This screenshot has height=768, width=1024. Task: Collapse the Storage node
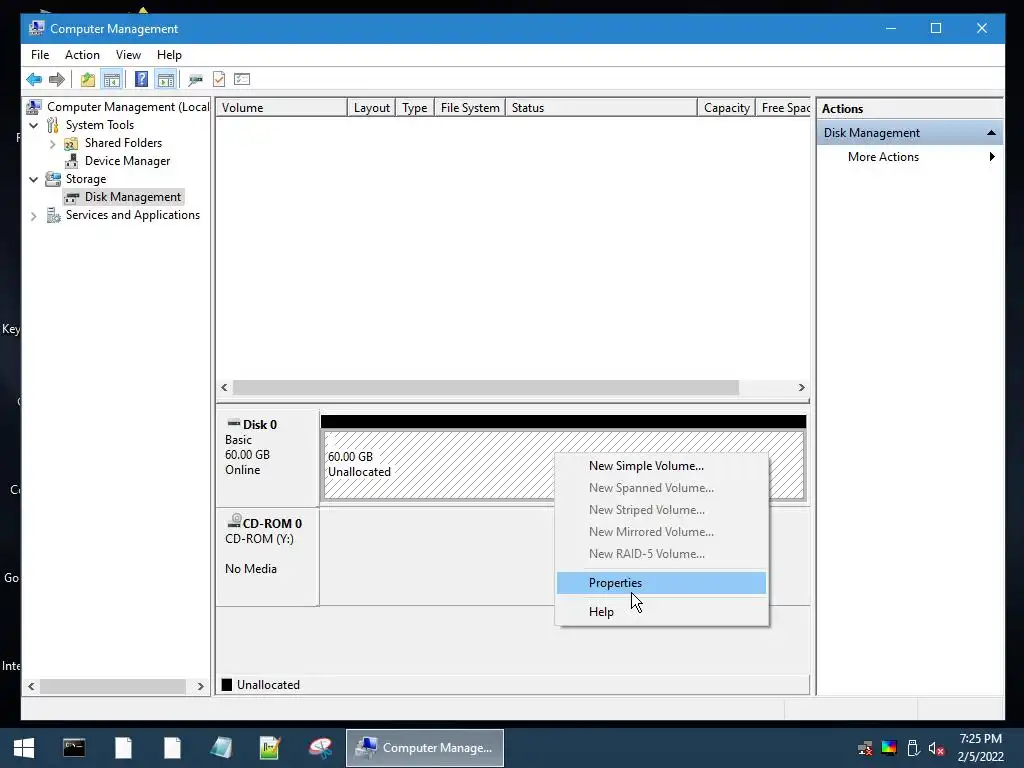tap(33, 179)
